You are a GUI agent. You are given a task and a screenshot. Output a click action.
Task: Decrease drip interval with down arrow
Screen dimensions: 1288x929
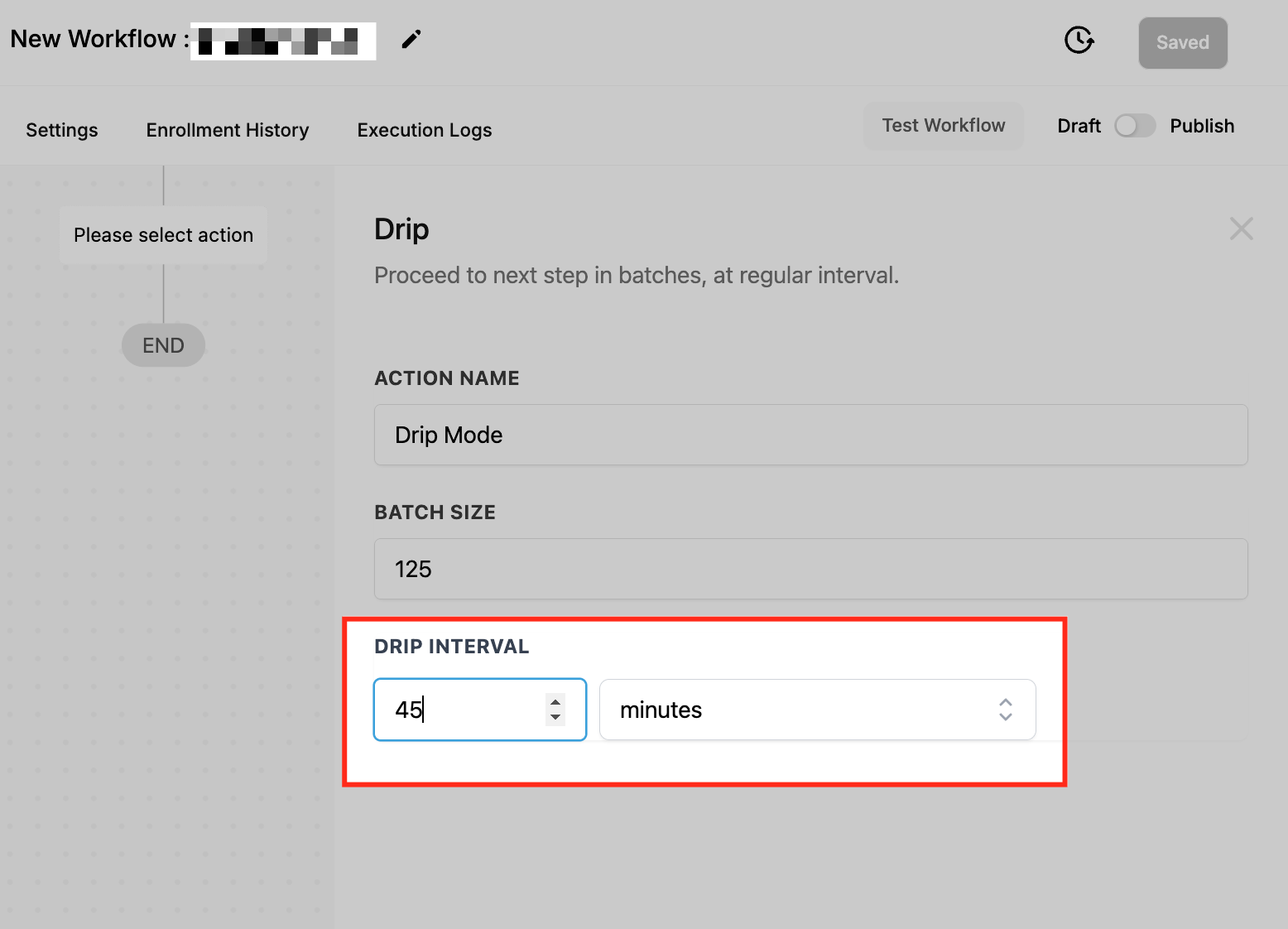[x=555, y=717]
